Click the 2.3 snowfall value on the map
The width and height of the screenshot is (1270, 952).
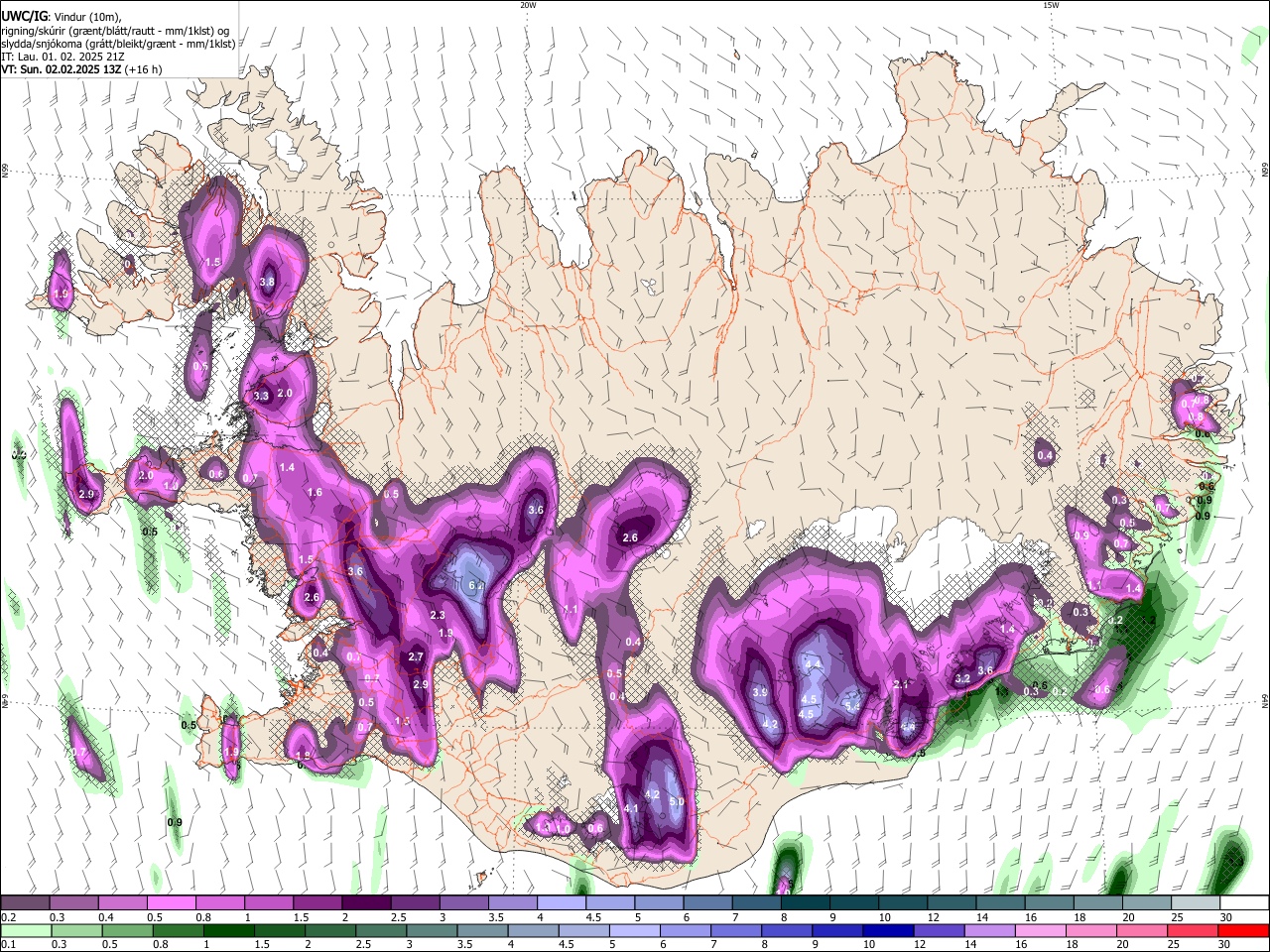point(438,616)
